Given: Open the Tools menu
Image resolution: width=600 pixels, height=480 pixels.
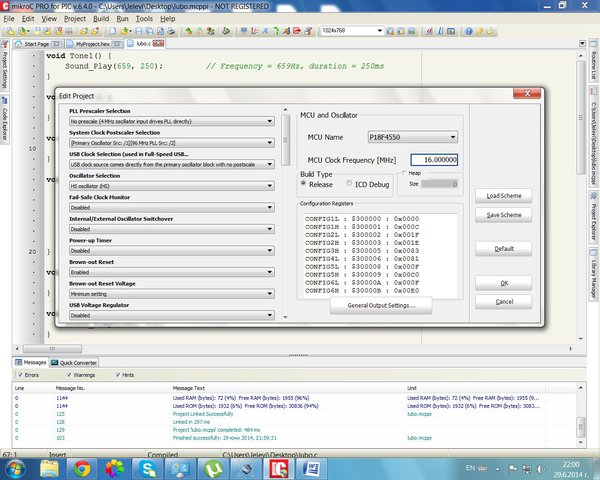Looking at the screenshot, I should click(144, 18).
